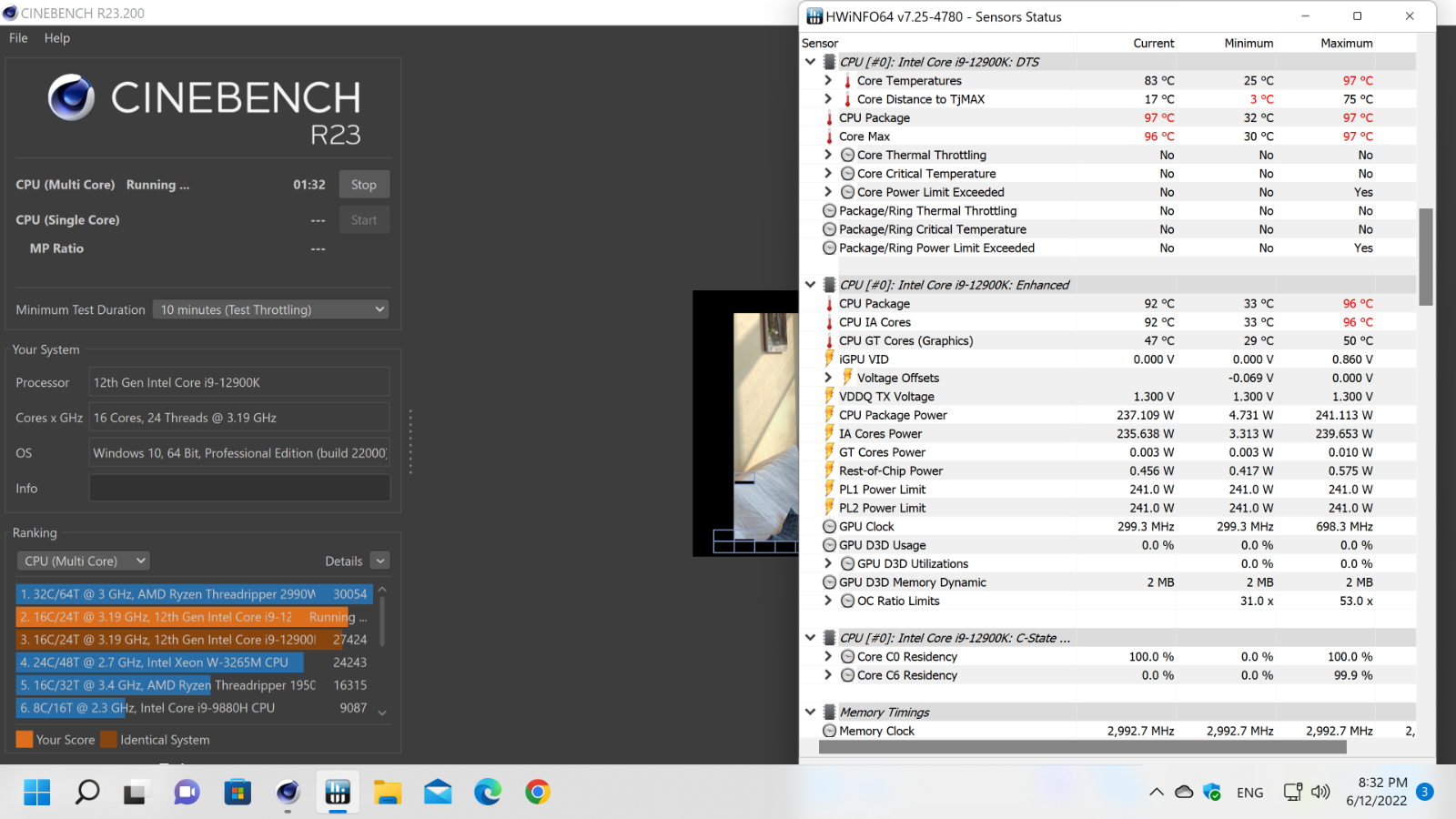Click Current column header

1153,43
